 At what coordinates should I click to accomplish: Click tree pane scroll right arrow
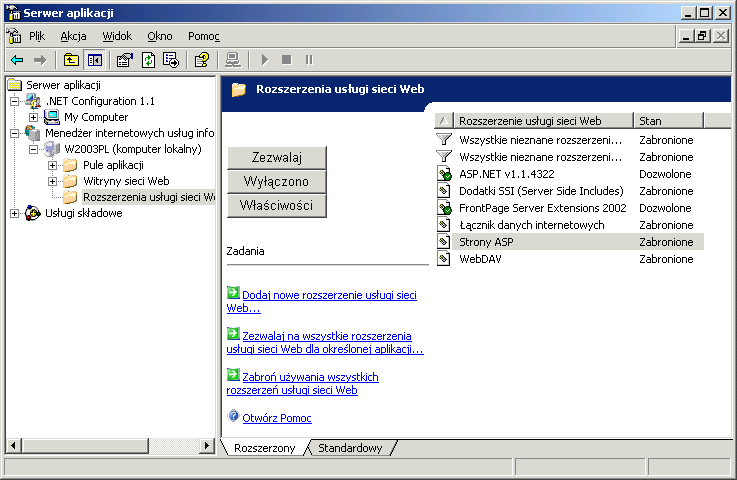tap(206, 445)
